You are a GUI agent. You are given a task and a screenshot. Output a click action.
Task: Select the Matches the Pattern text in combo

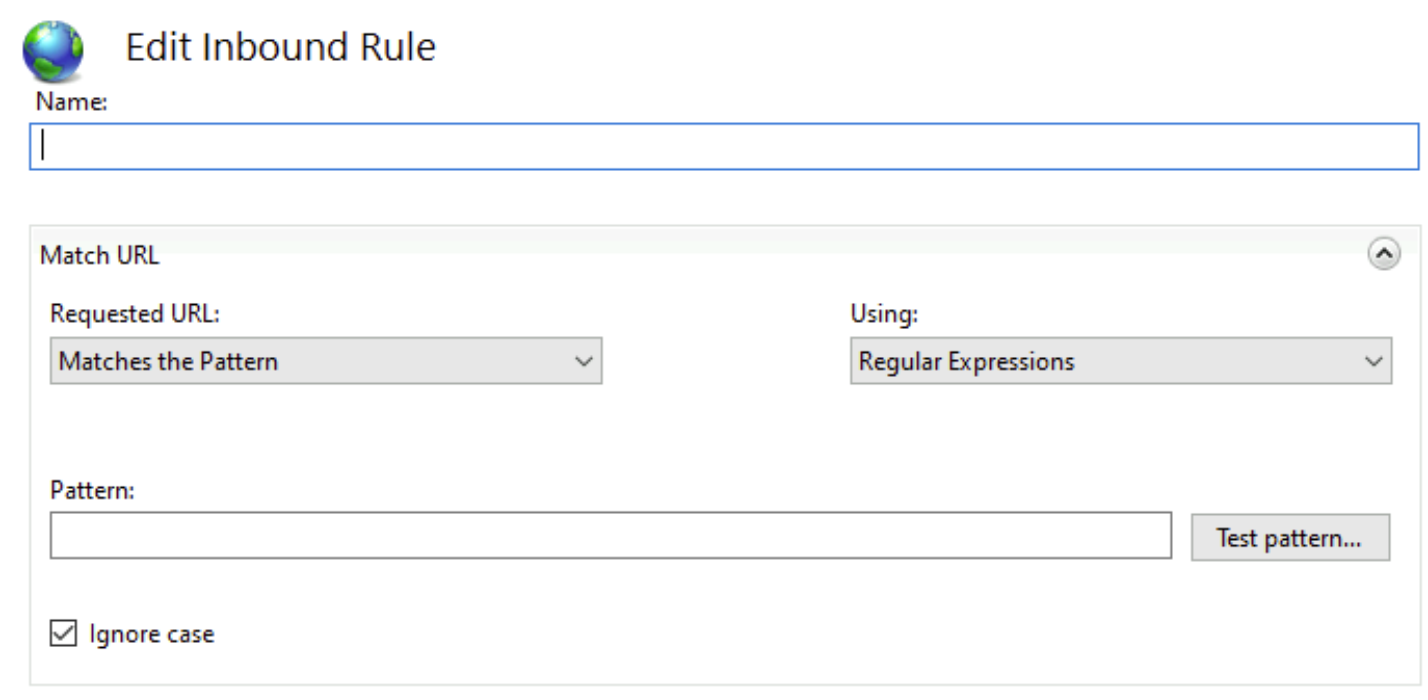[168, 361]
